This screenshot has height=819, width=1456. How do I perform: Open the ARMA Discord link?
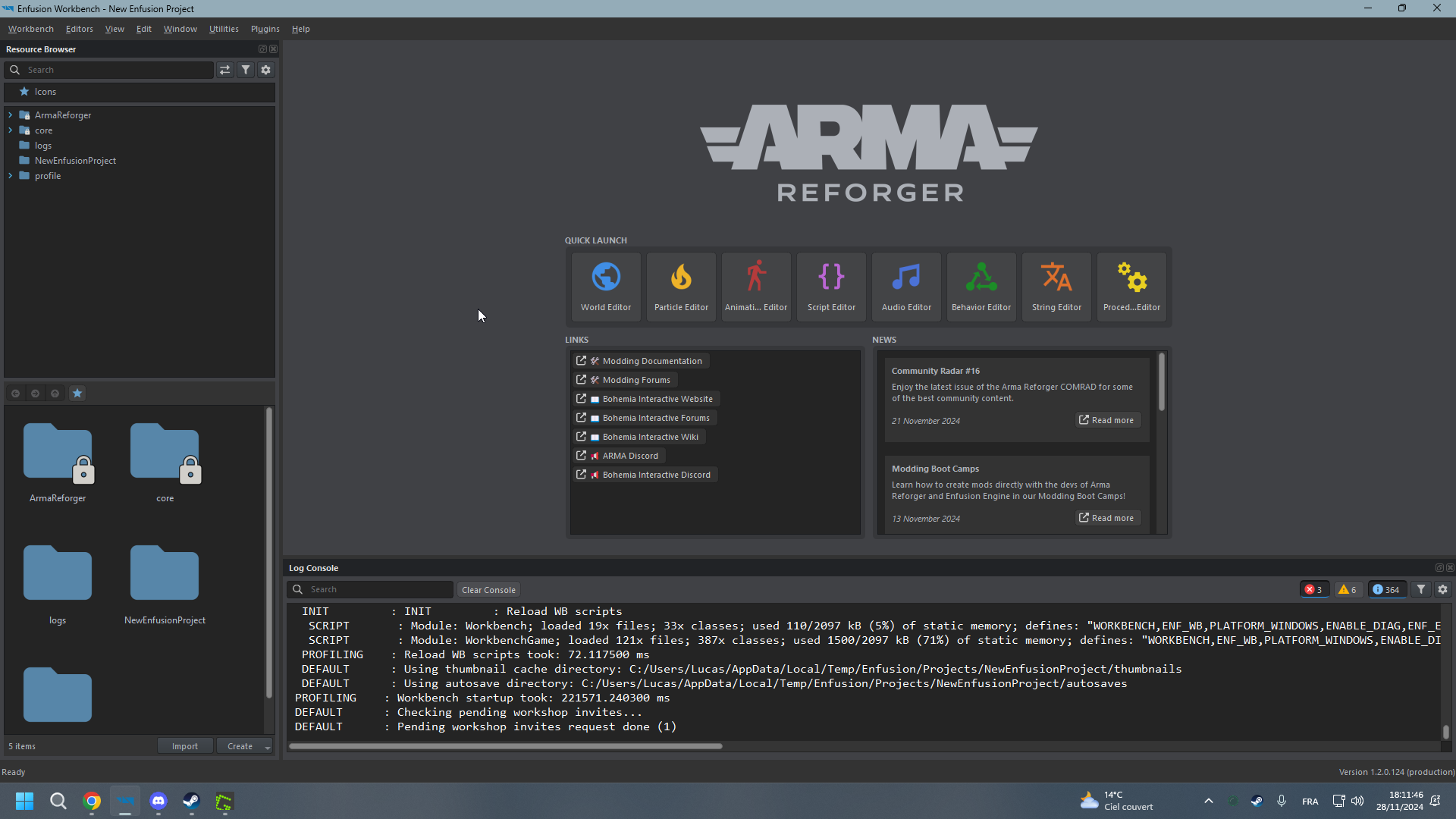(x=619, y=456)
